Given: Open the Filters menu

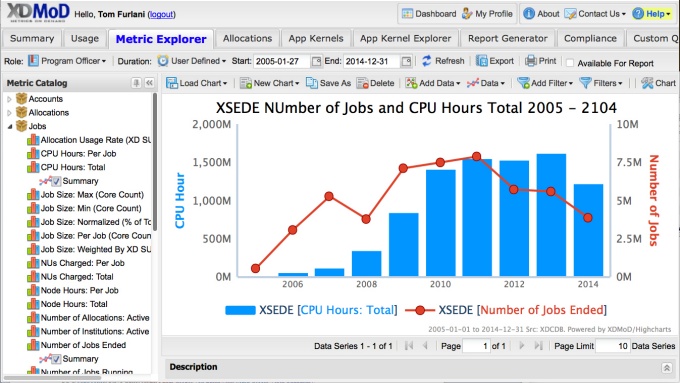Looking at the screenshot, I should point(601,83).
